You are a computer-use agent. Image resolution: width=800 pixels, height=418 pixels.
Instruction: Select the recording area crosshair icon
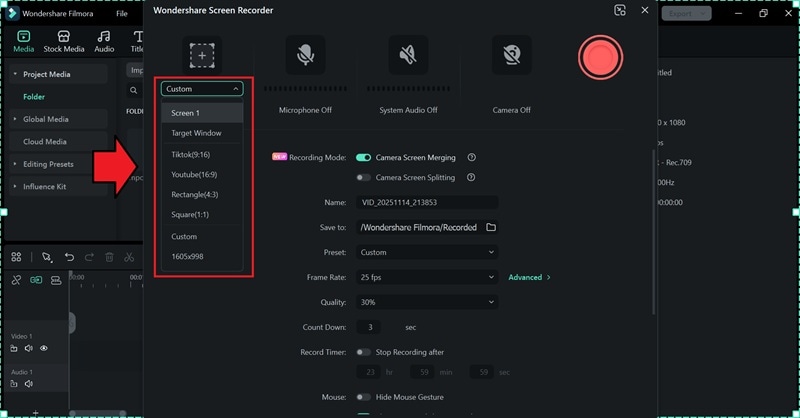click(x=202, y=55)
